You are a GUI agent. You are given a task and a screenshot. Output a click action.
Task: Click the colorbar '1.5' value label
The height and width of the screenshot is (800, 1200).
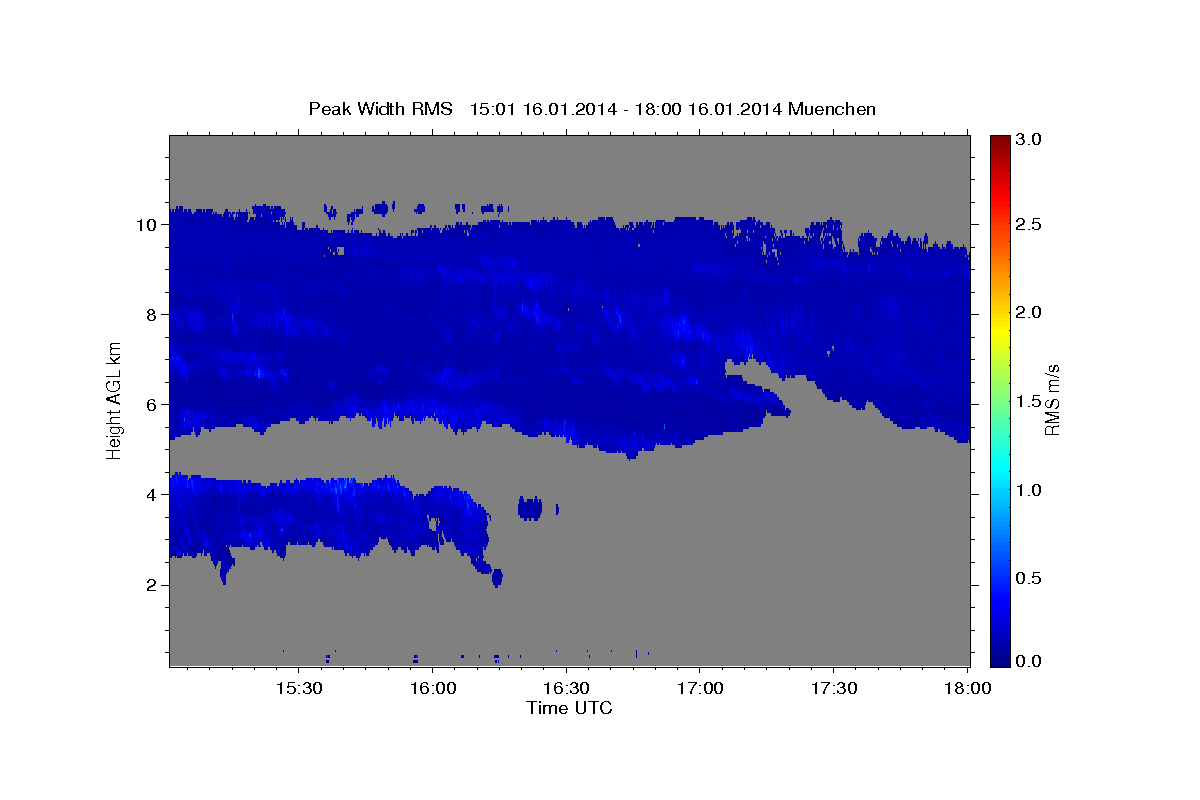click(x=1029, y=401)
